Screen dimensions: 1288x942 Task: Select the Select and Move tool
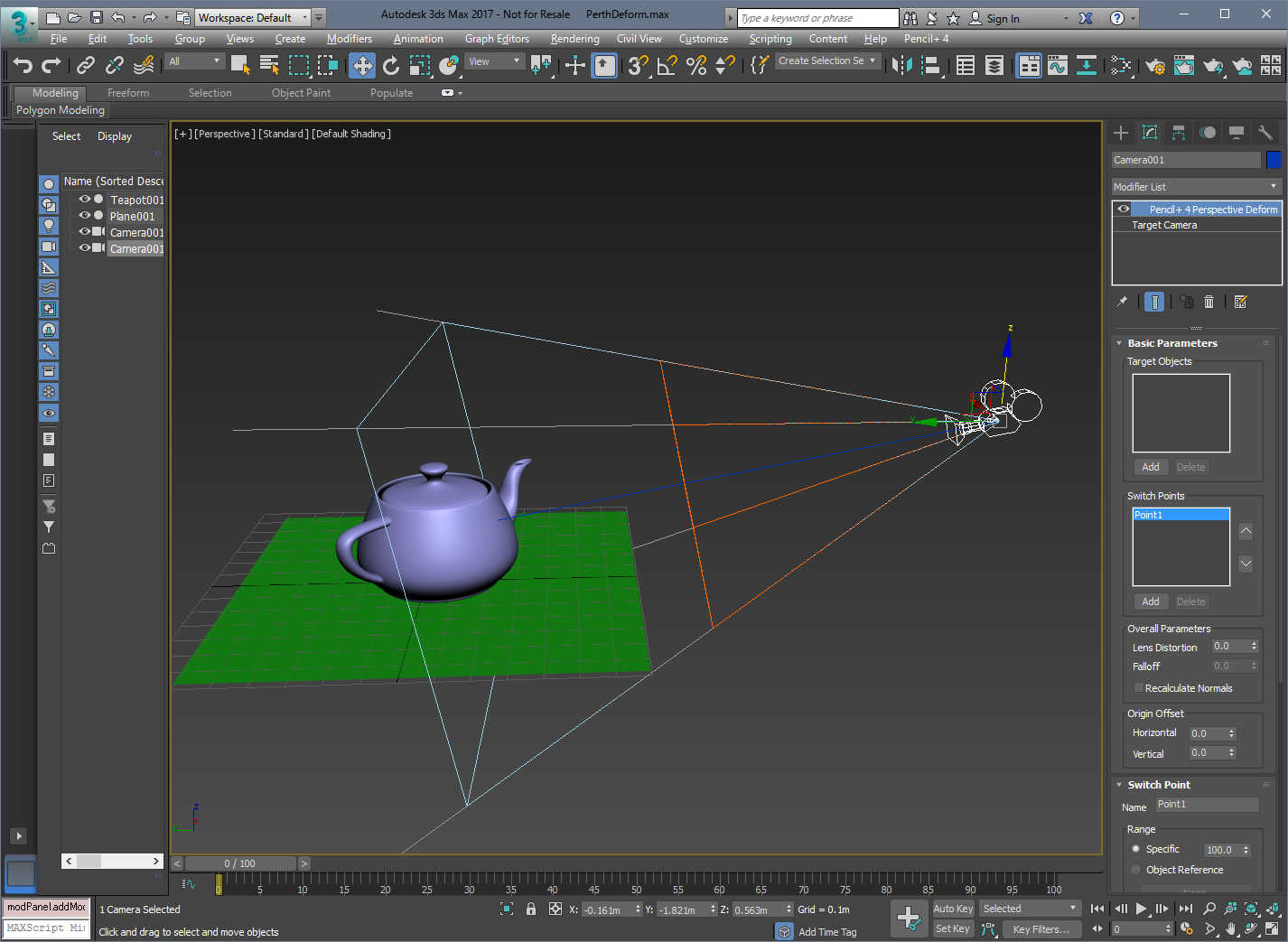[x=362, y=65]
